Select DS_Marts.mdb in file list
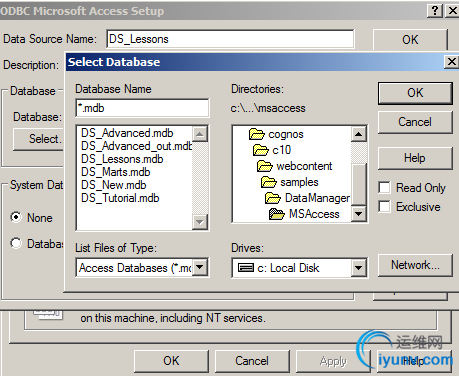The height and width of the screenshot is (376, 459). pos(116,172)
